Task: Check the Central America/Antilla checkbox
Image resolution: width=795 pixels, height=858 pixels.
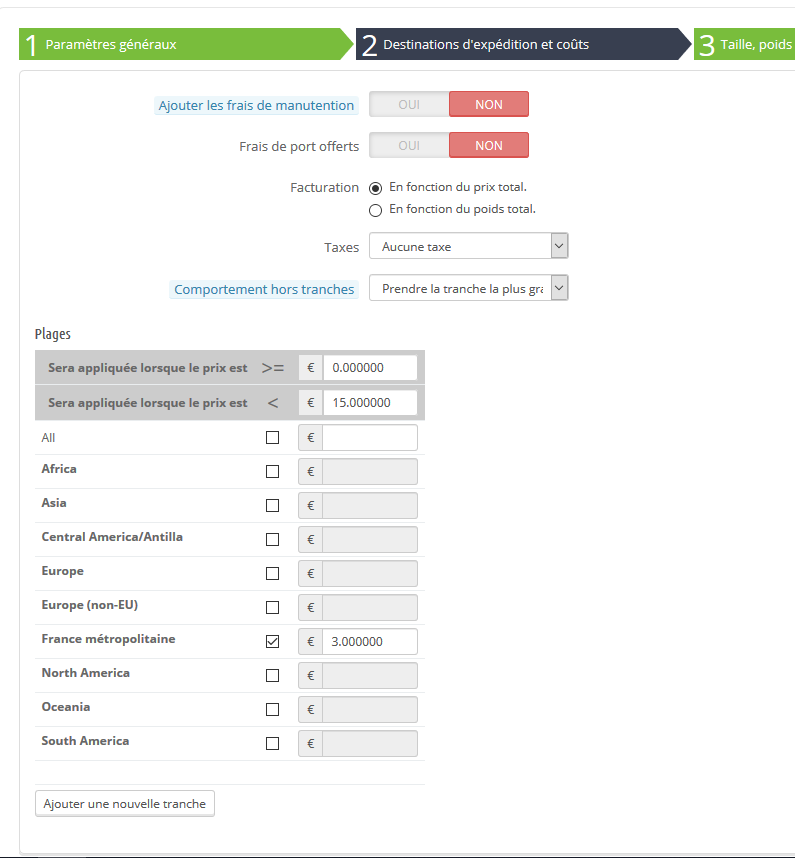Action: [272, 540]
